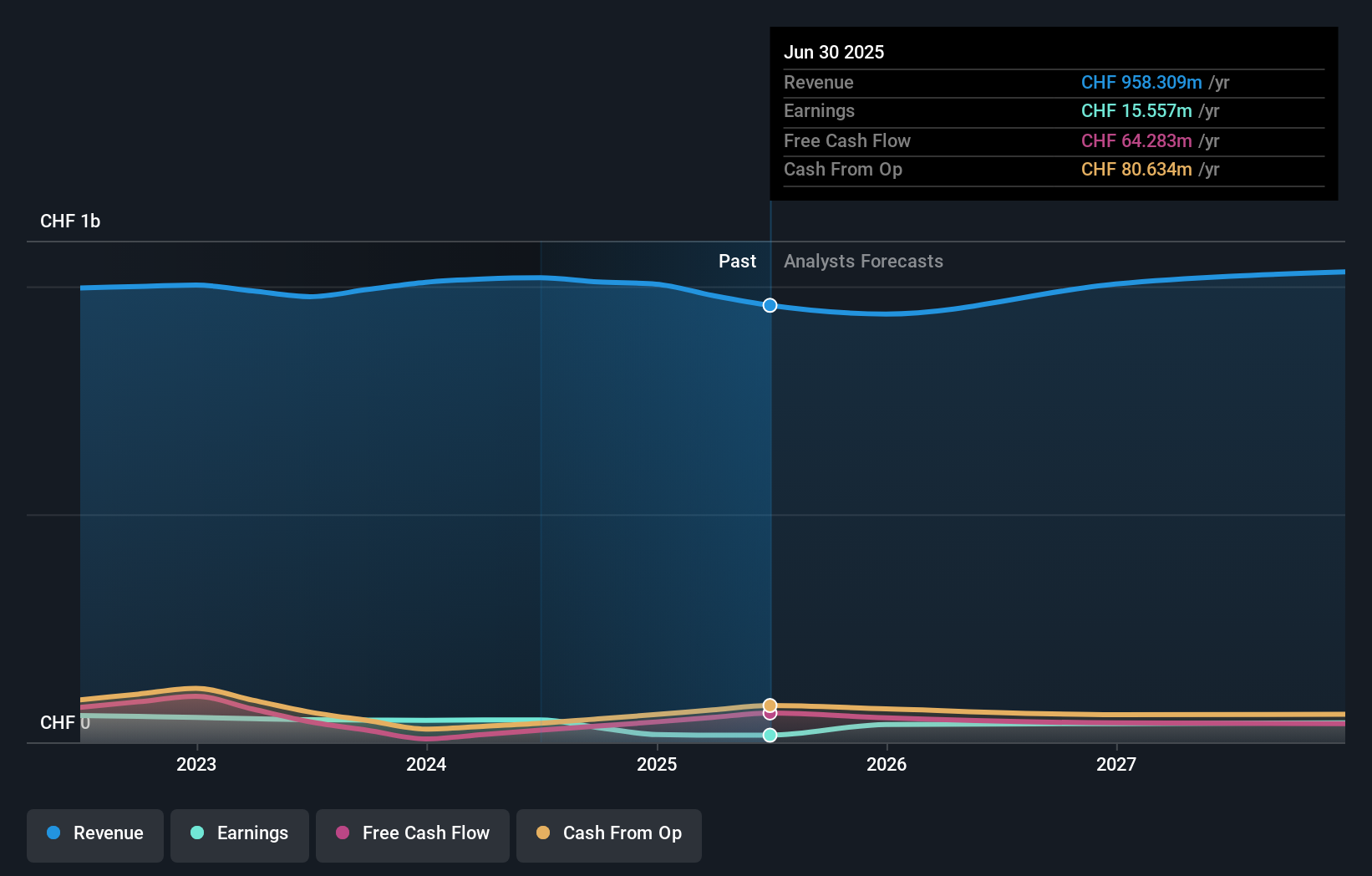Click the 2026 axis label
1372x876 pixels.
point(887,763)
